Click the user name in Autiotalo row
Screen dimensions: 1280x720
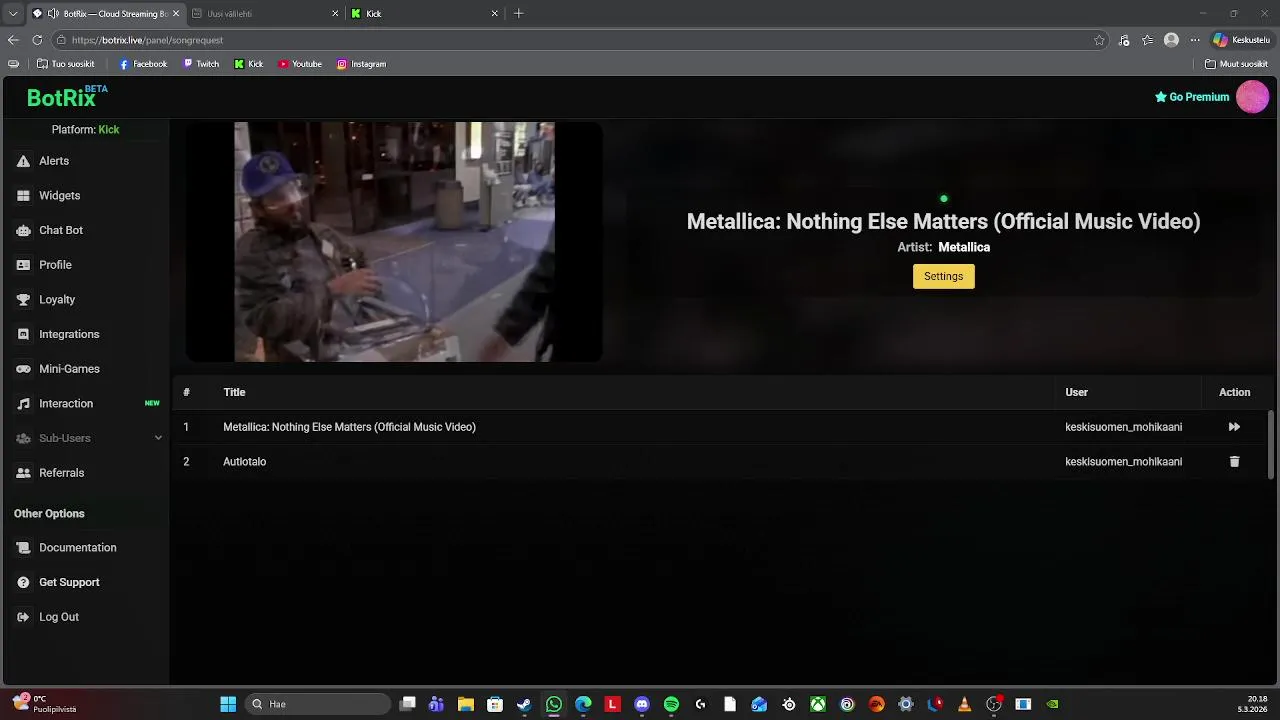[x=1123, y=462]
